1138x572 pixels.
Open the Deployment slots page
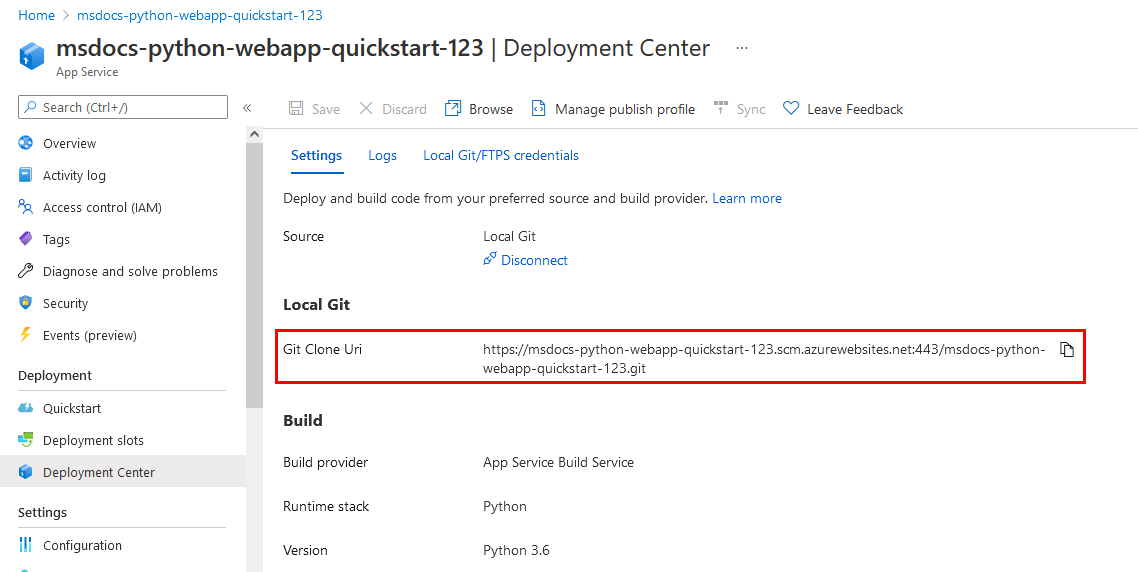[93, 441]
